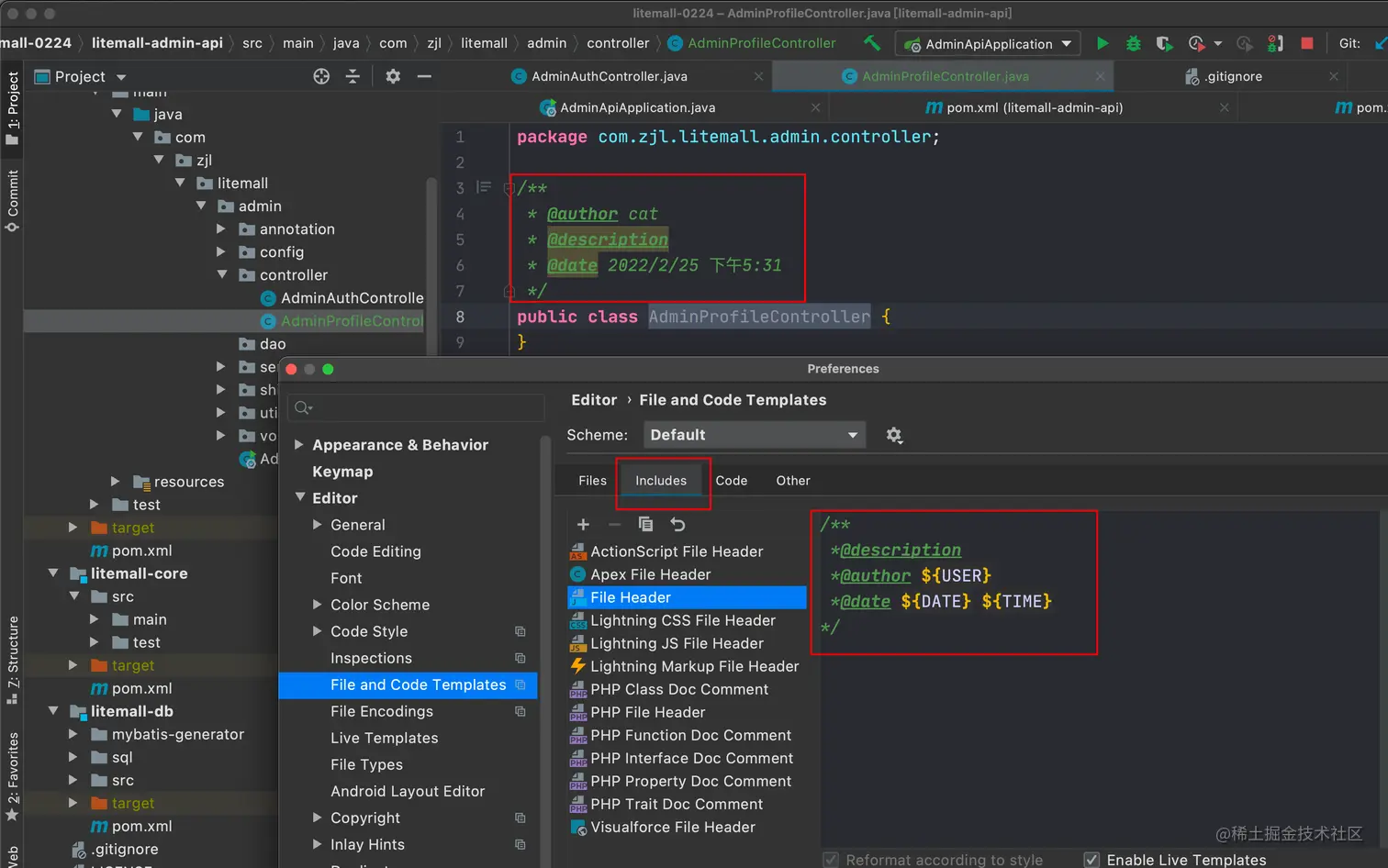
Task: Select File Header template
Action: pos(687,597)
